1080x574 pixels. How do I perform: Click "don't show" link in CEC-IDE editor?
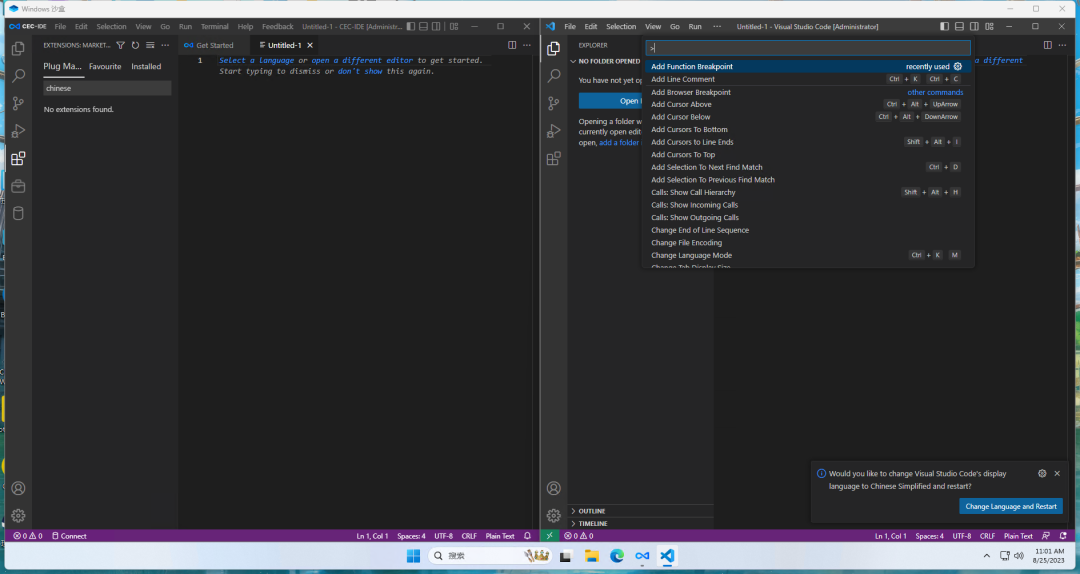(360, 71)
